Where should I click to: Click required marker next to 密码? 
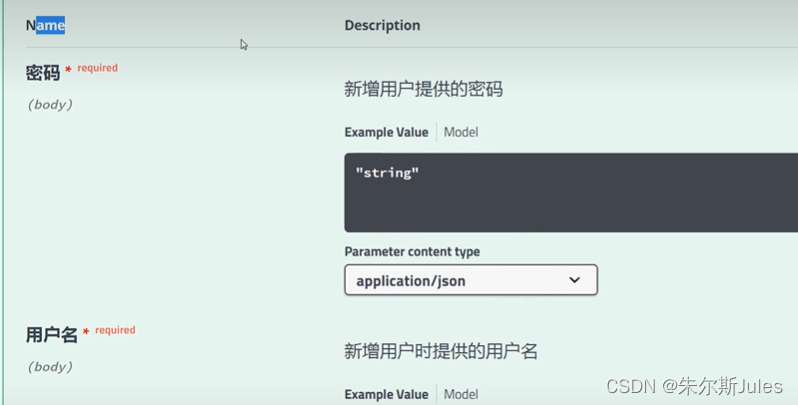point(97,68)
